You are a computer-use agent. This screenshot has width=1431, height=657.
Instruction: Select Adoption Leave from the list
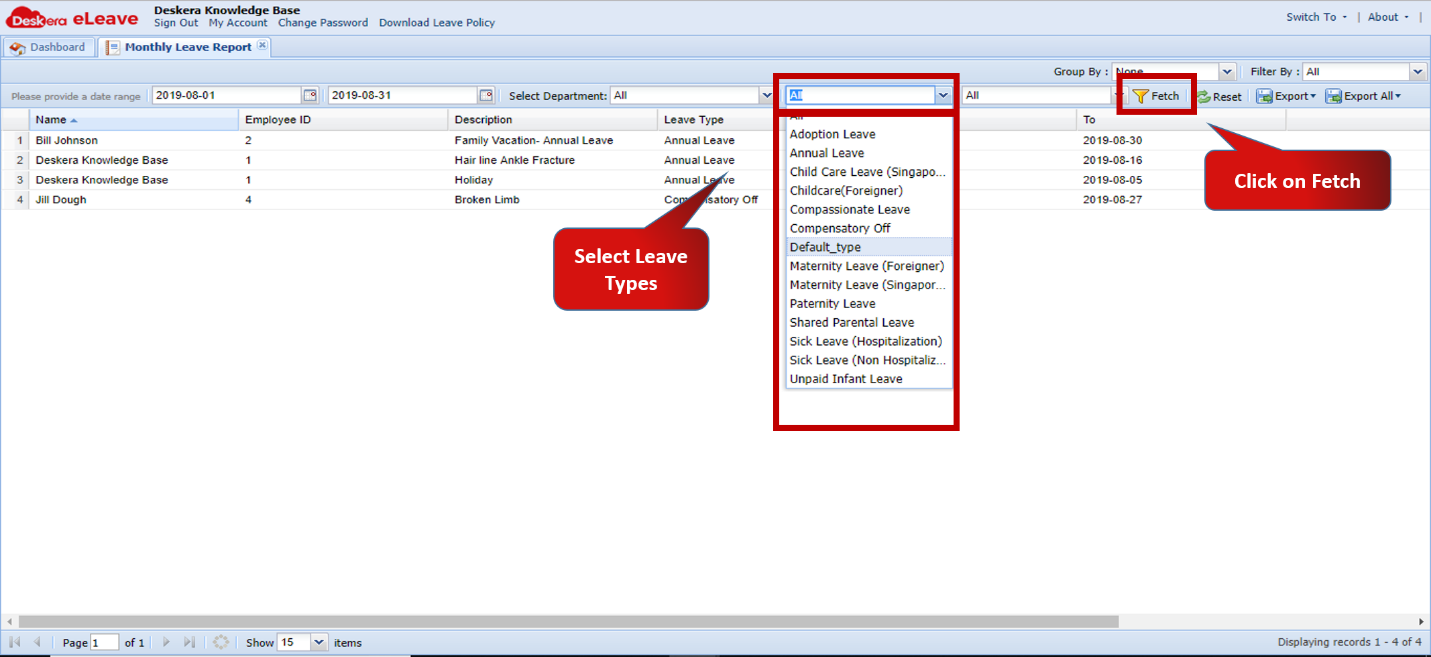869,134
